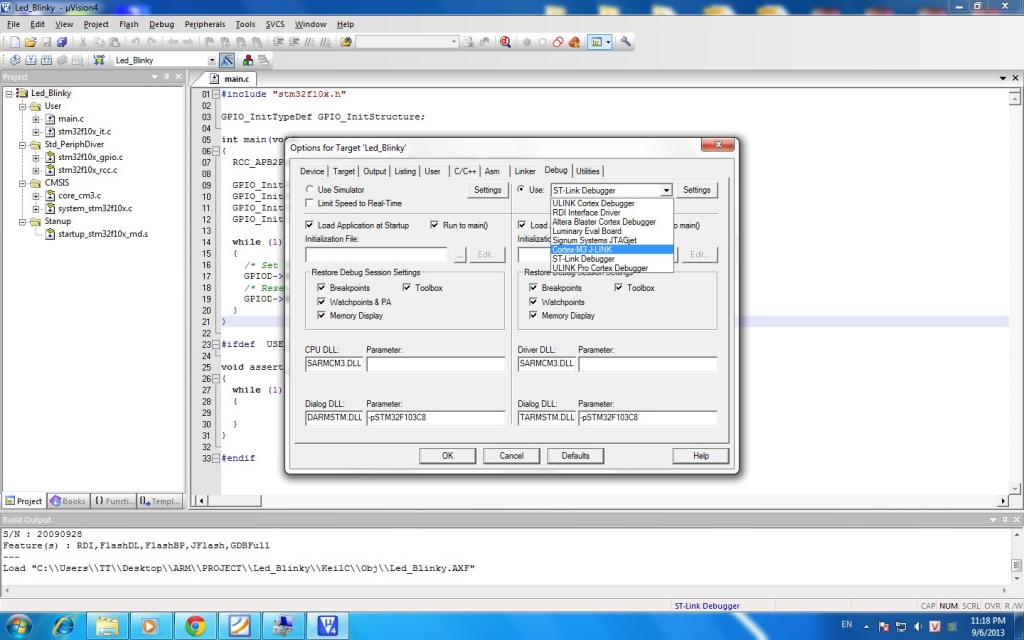
Task: Click the Defaults button
Action: [x=575, y=456]
